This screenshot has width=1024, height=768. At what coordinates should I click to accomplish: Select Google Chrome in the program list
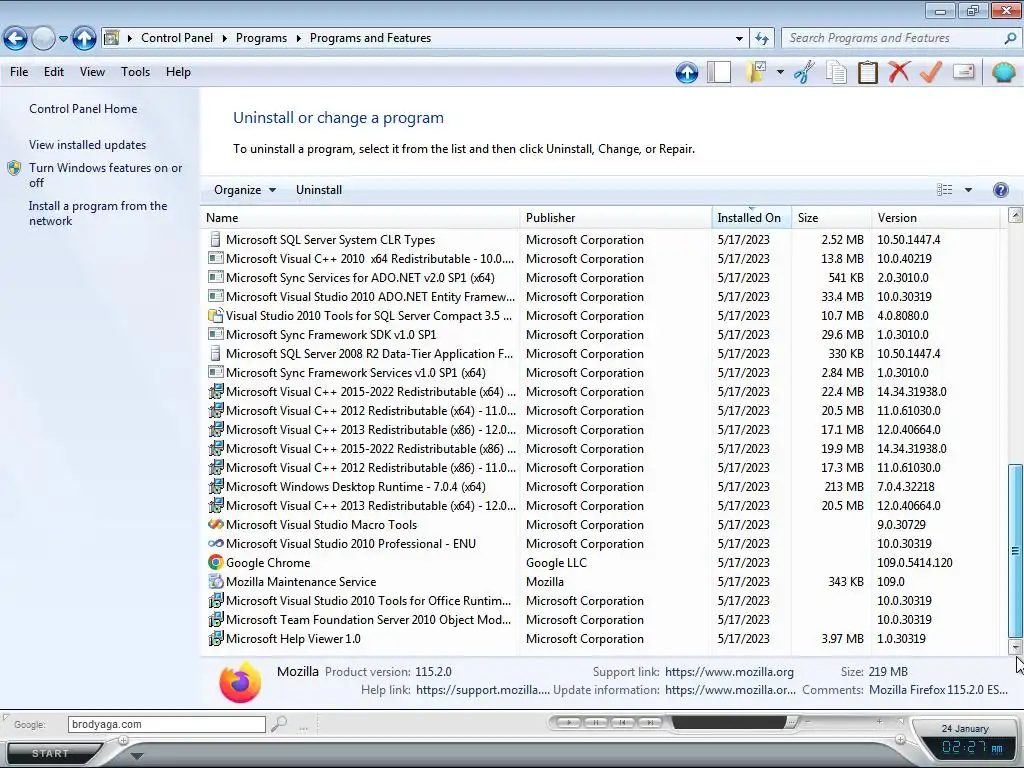[603, 563]
